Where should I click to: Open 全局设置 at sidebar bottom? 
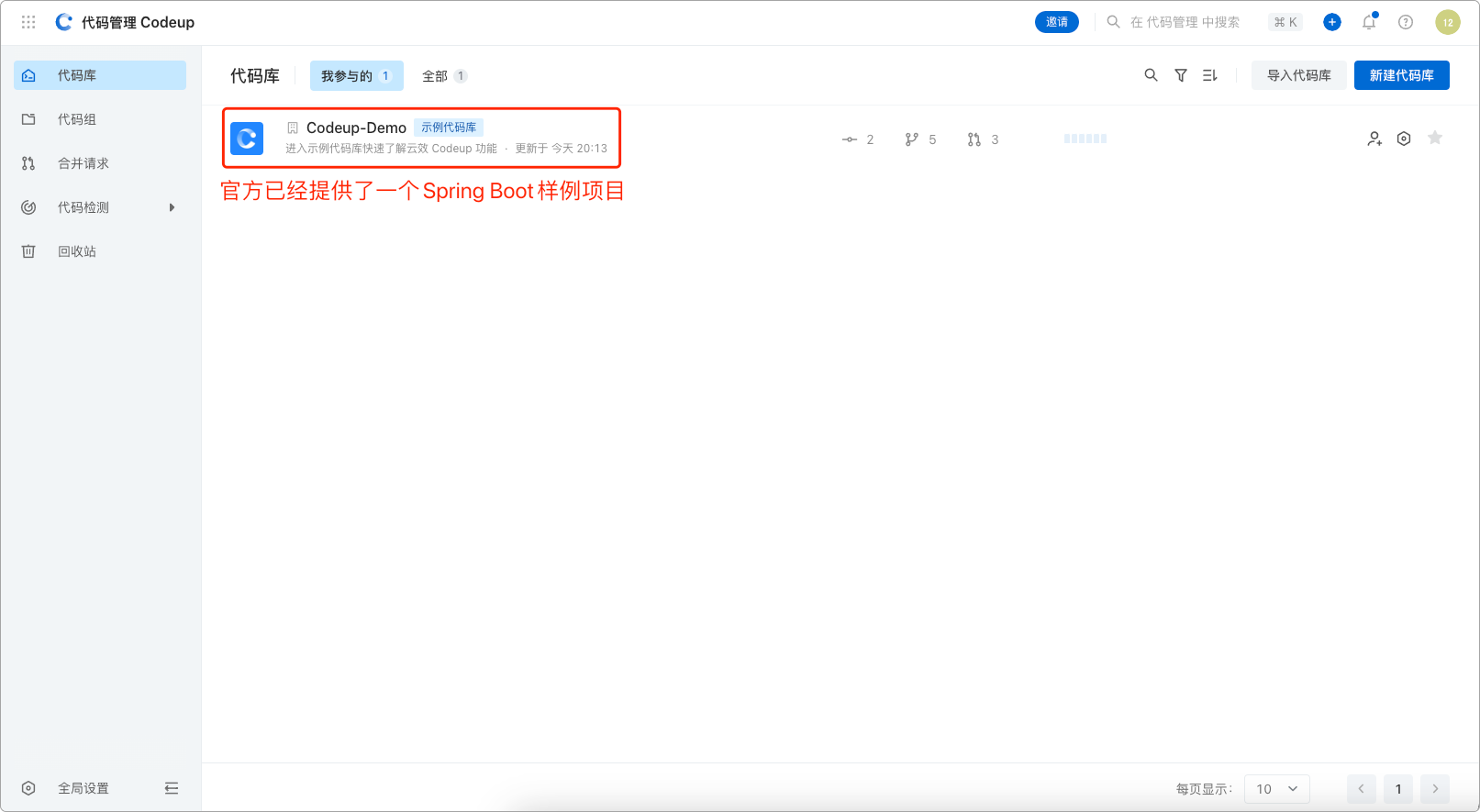(83, 788)
